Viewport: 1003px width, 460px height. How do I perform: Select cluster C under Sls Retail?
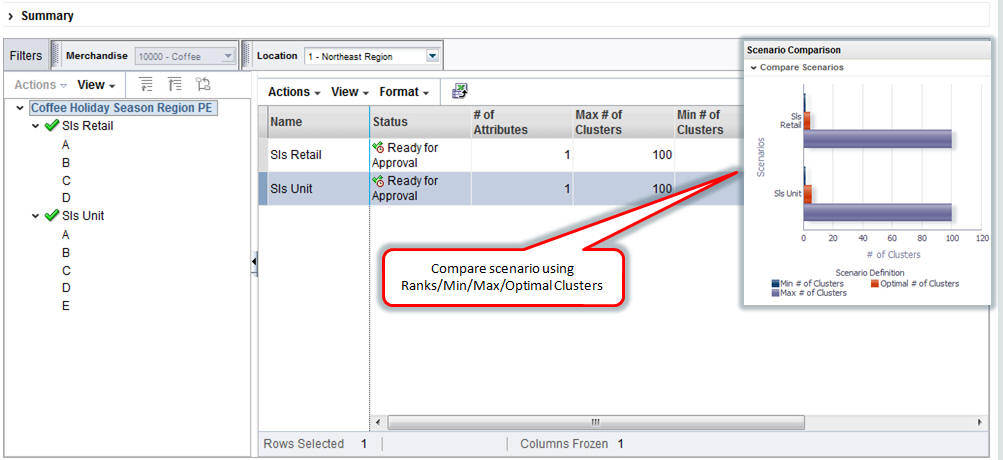[x=66, y=180]
